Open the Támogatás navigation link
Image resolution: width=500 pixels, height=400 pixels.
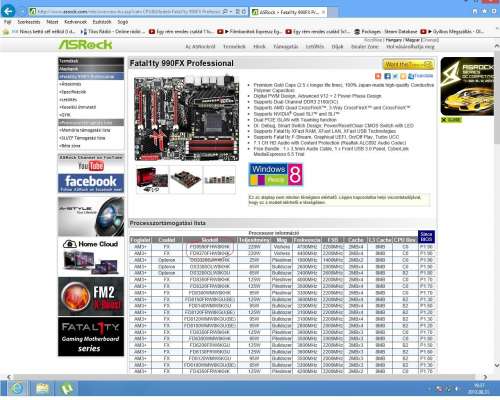(285, 47)
